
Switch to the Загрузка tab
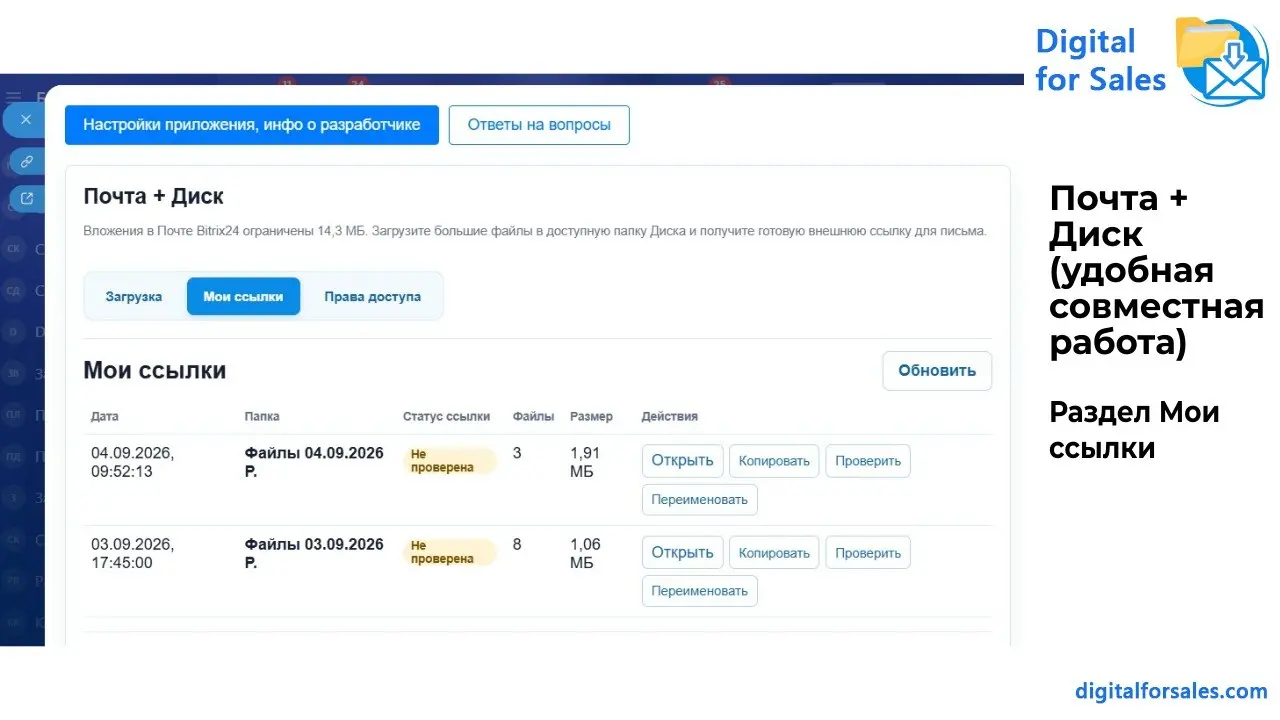click(x=134, y=296)
